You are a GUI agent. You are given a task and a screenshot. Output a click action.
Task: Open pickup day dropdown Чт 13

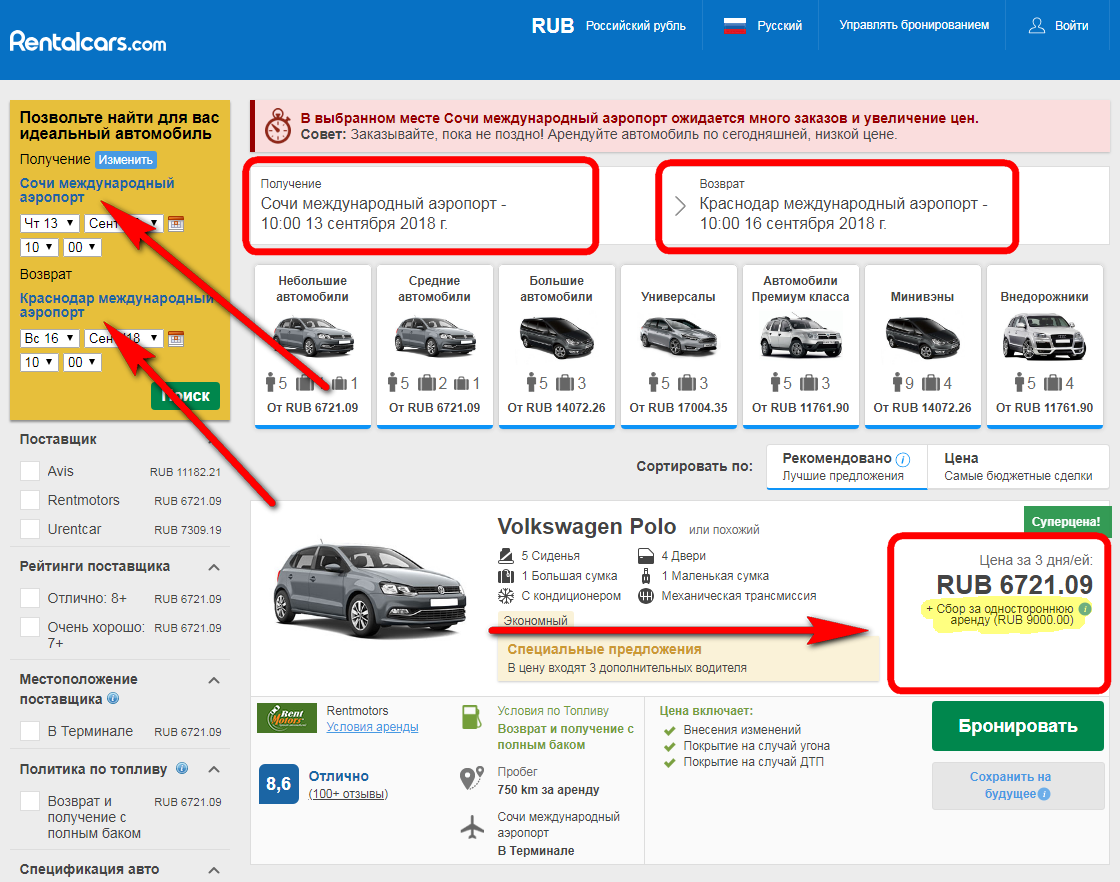tap(49, 224)
